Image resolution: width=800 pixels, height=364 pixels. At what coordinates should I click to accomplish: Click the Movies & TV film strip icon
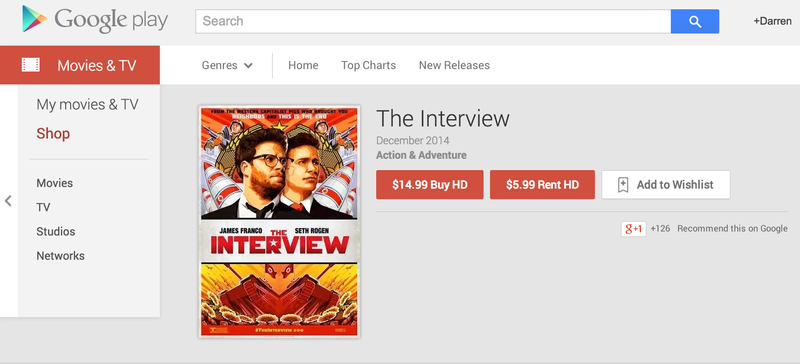[x=31, y=65]
